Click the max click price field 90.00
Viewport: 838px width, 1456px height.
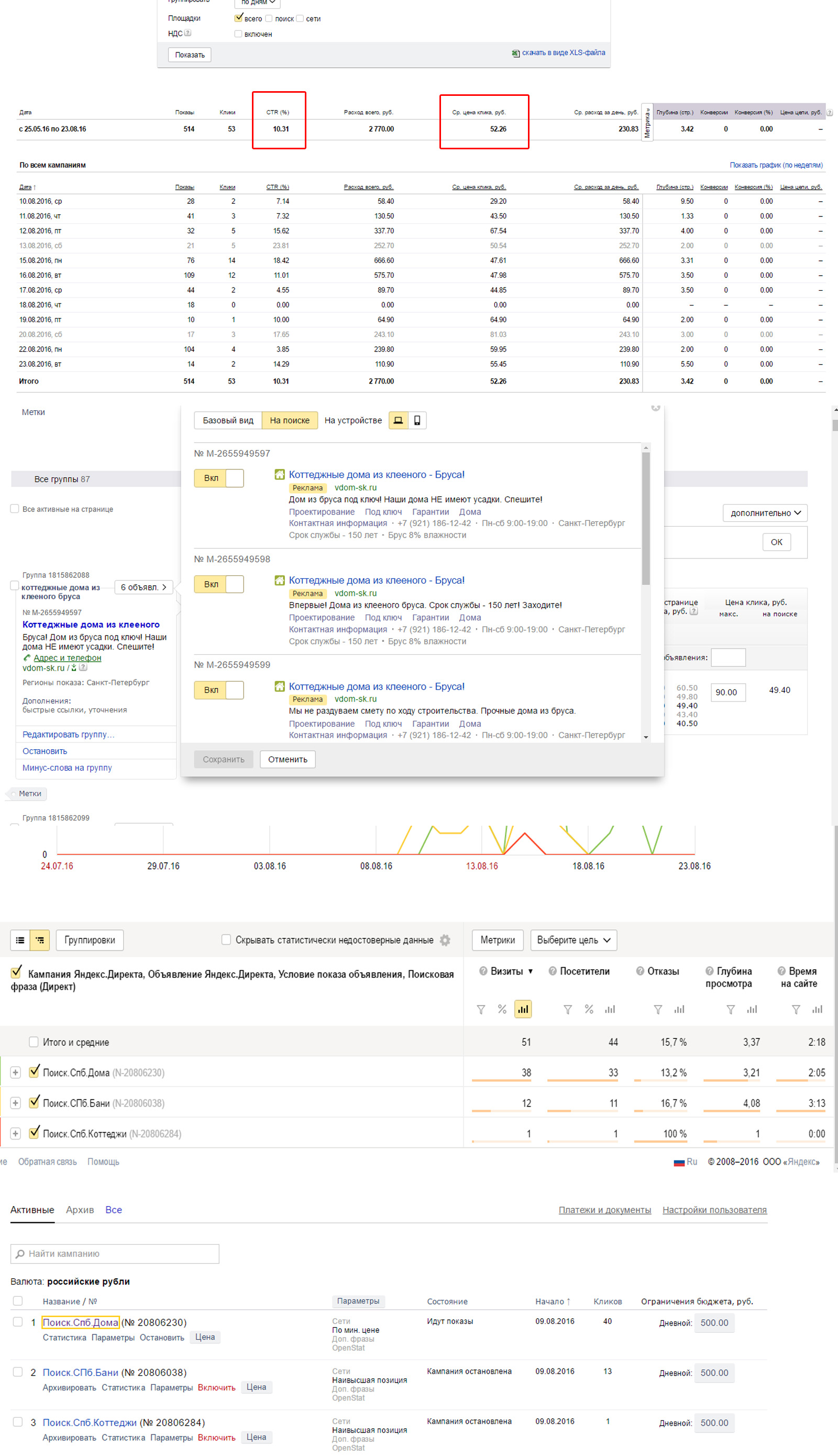click(728, 692)
